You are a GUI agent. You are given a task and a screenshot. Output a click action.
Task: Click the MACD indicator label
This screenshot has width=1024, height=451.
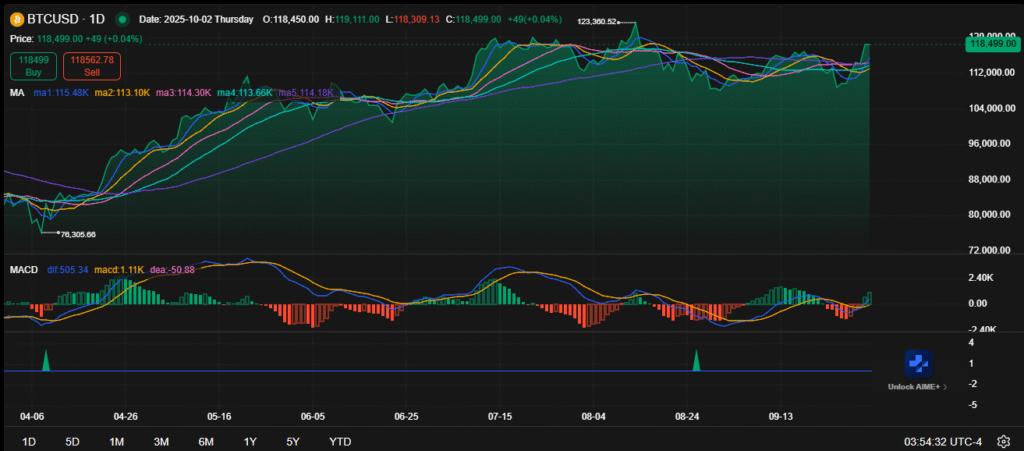tap(24, 270)
